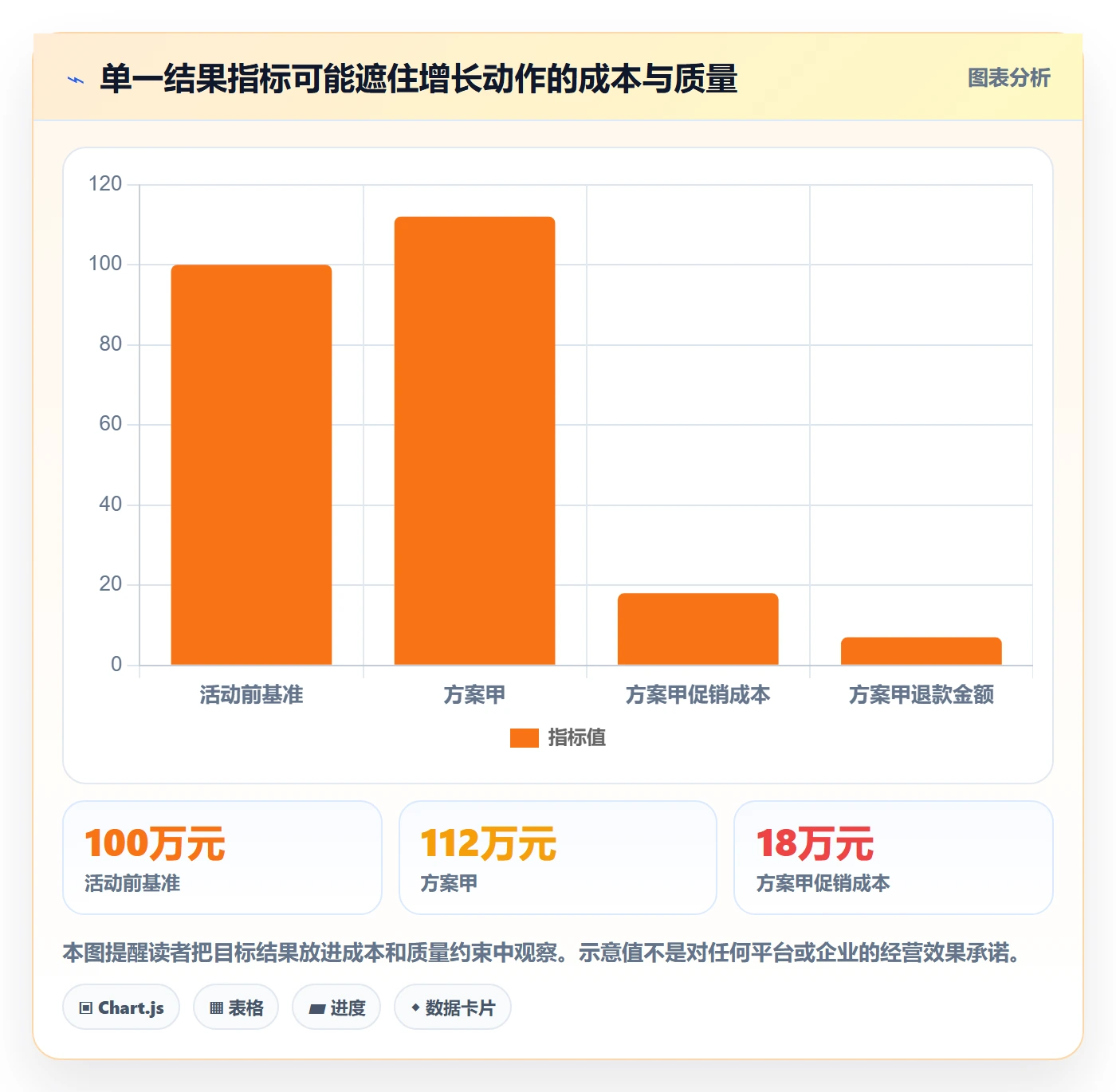Select the Chart.js tag chip

point(121,1008)
